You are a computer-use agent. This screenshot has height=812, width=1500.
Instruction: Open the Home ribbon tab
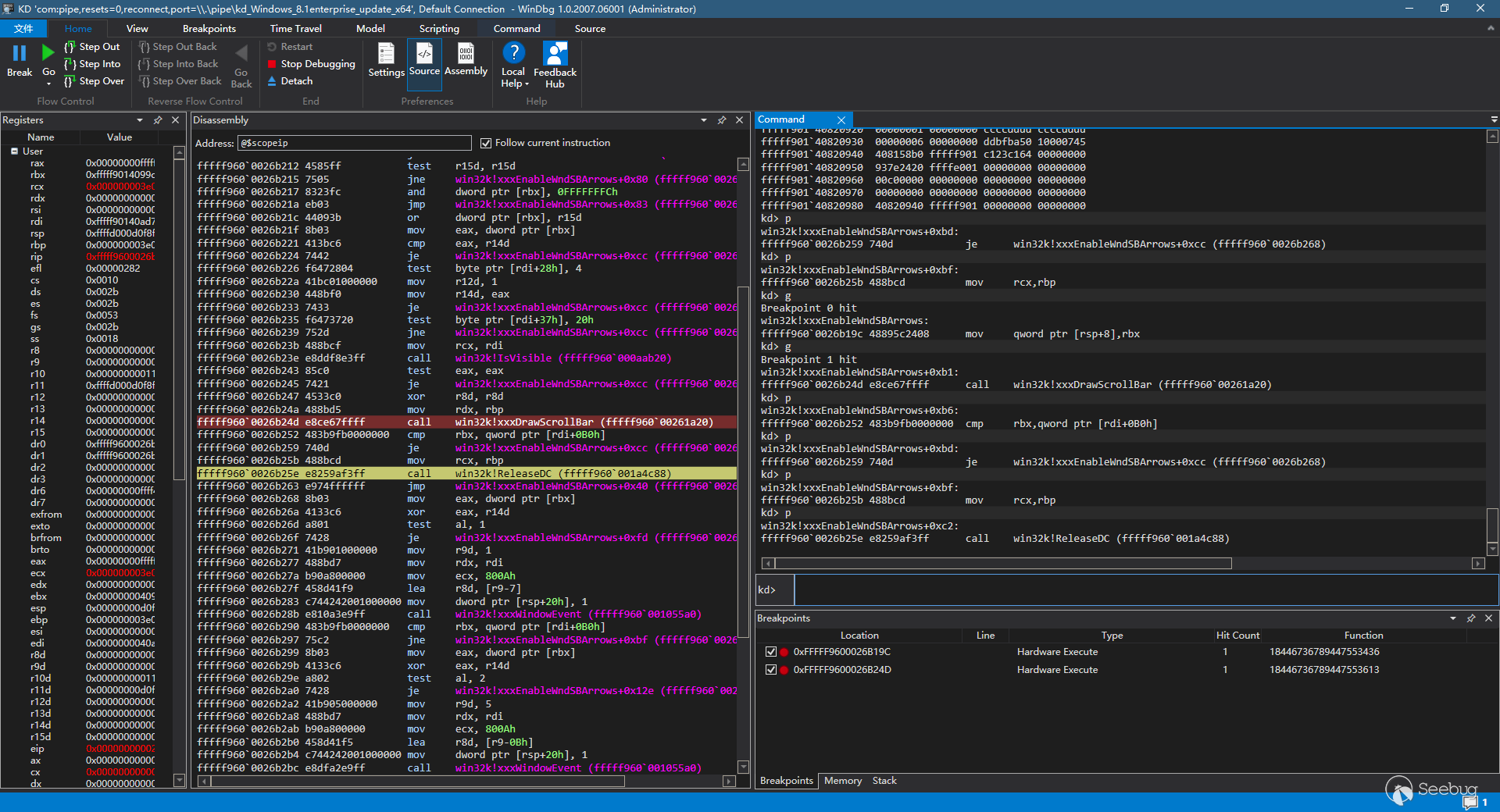point(78,29)
